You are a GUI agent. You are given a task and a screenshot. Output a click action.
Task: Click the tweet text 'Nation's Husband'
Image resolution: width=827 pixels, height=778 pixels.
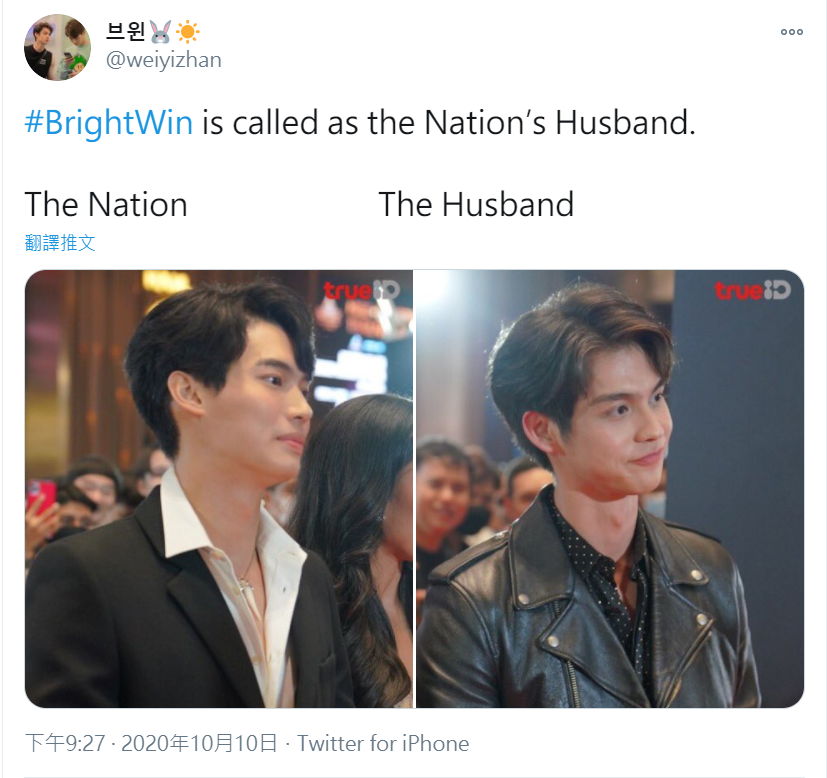click(x=559, y=123)
